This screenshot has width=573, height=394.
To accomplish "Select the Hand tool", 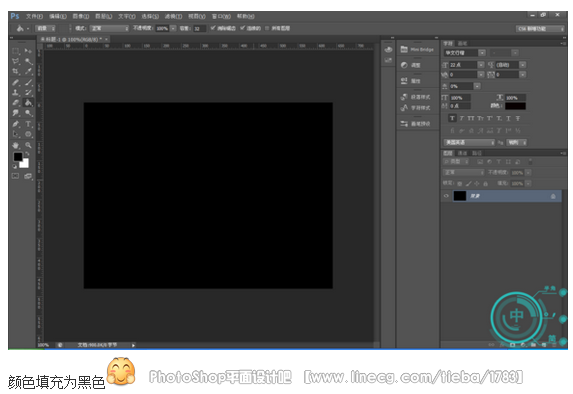I will coord(16,145).
